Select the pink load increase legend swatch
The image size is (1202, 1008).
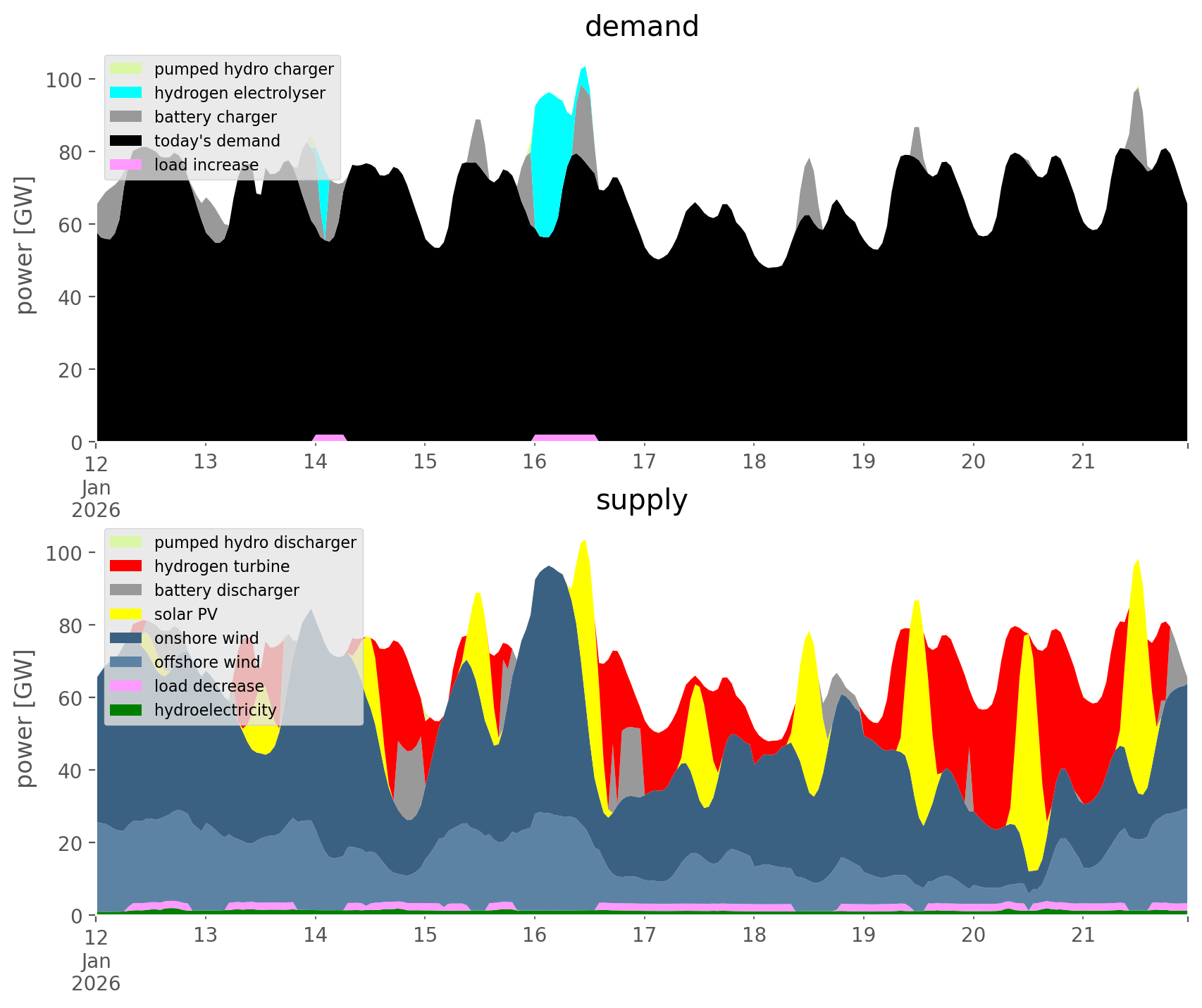pos(126,165)
